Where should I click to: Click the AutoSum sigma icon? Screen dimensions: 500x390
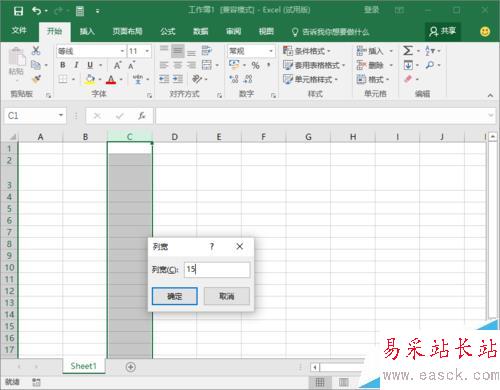click(x=408, y=51)
